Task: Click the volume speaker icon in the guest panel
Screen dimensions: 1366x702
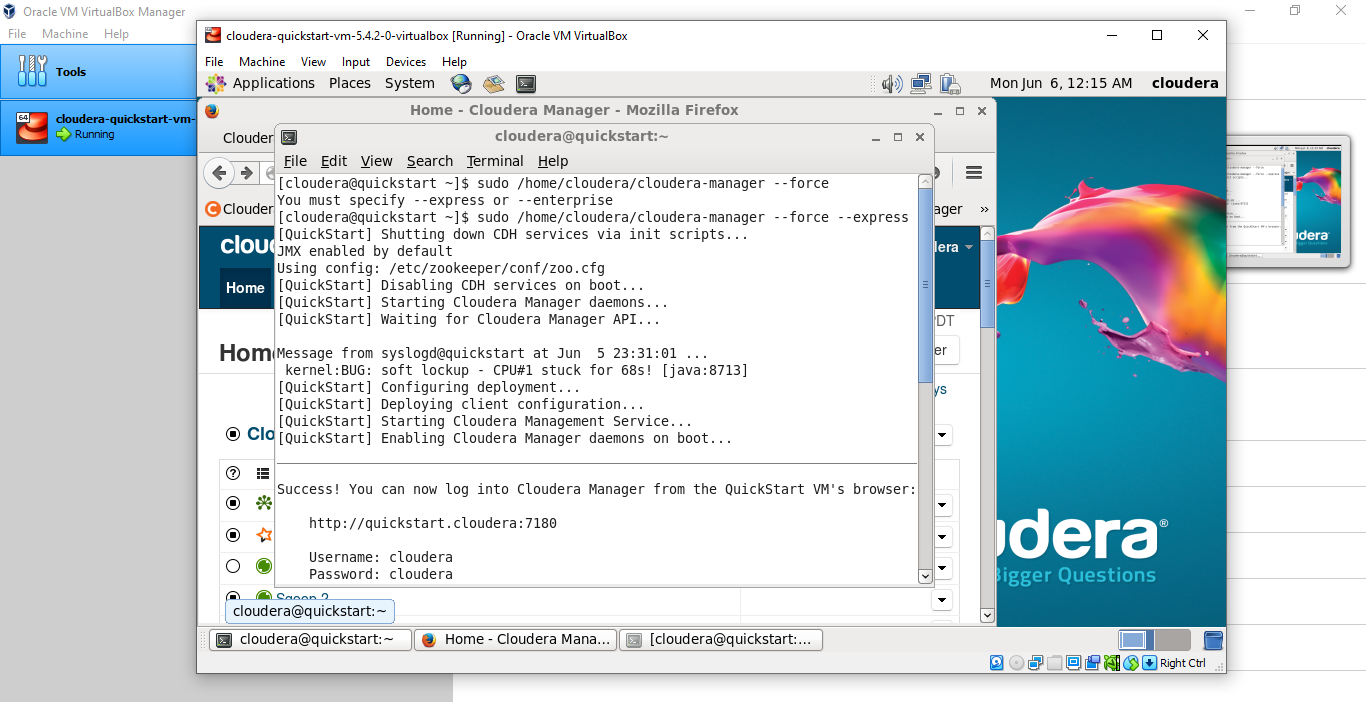Action: pyautogui.click(x=891, y=83)
